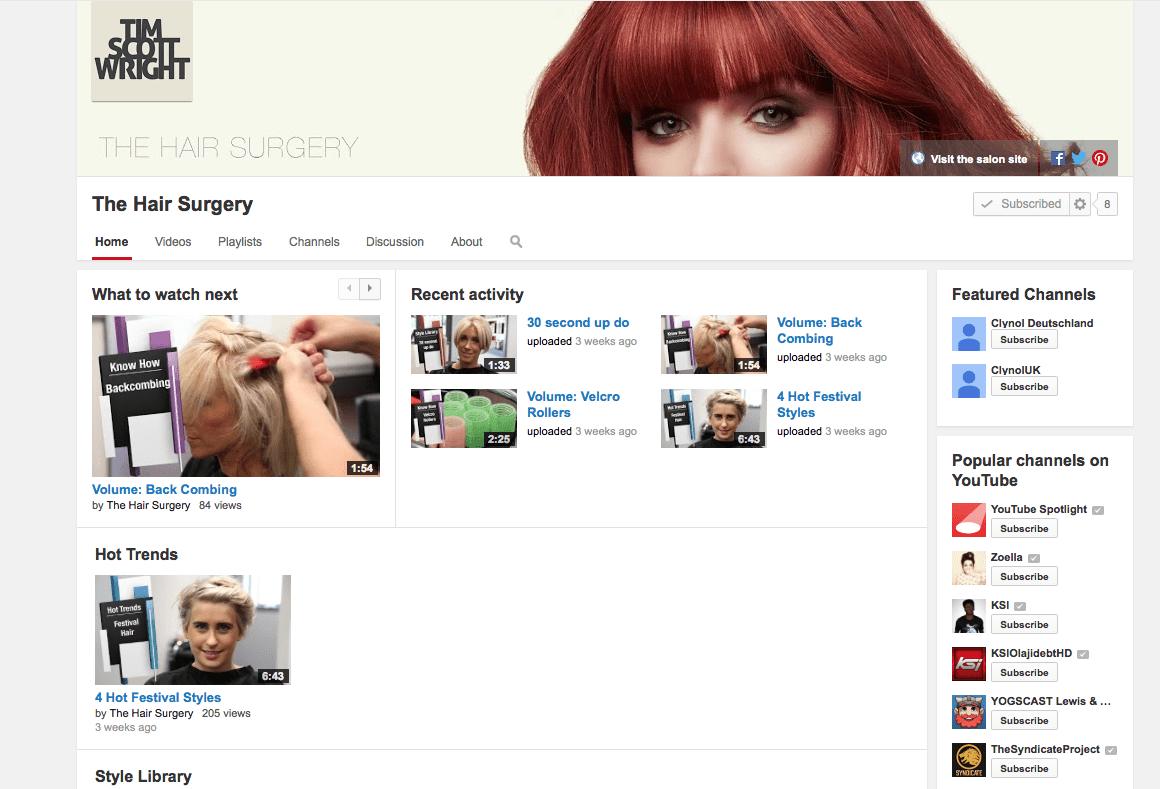The height and width of the screenshot is (789, 1160).
Task: Open Zoella channel name
Action: pyautogui.click(x=1006, y=558)
